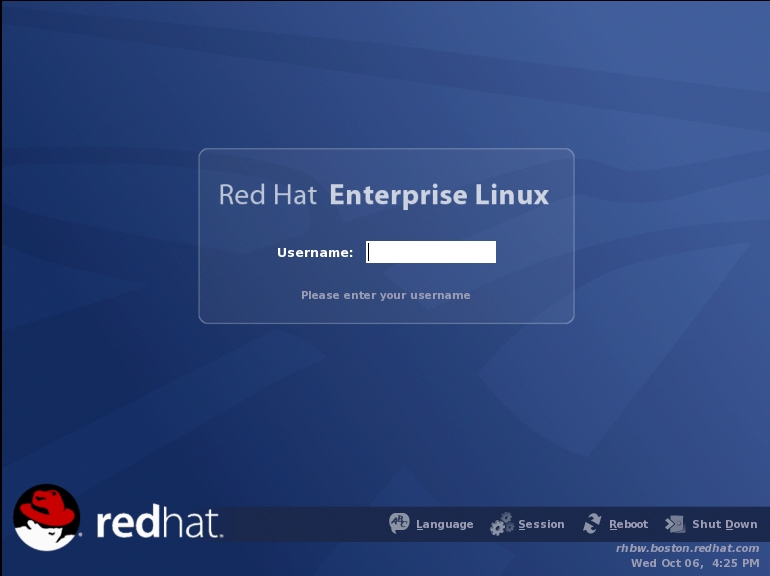Open the Session menu label
The image size is (770, 576).
pyautogui.click(x=541, y=524)
